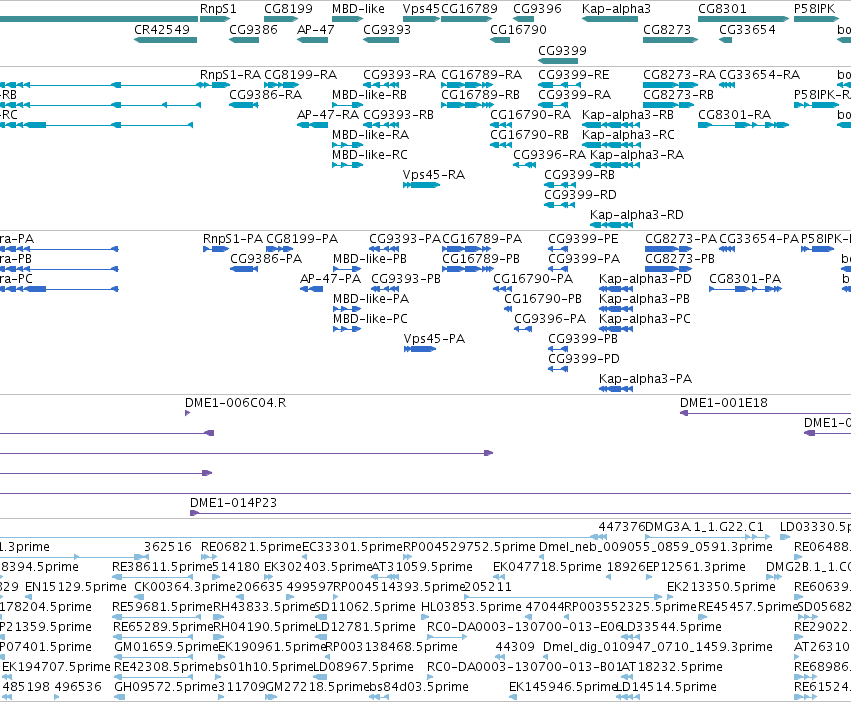Click the EC33301.5prime EST label
The image size is (851, 702).
[x=353, y=547]
